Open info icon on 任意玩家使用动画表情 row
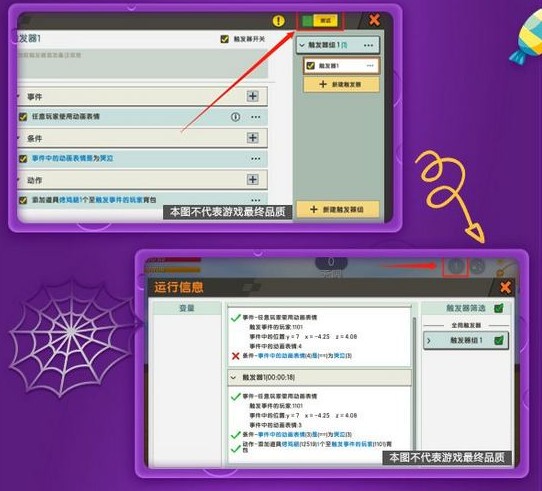 [235, 117]
